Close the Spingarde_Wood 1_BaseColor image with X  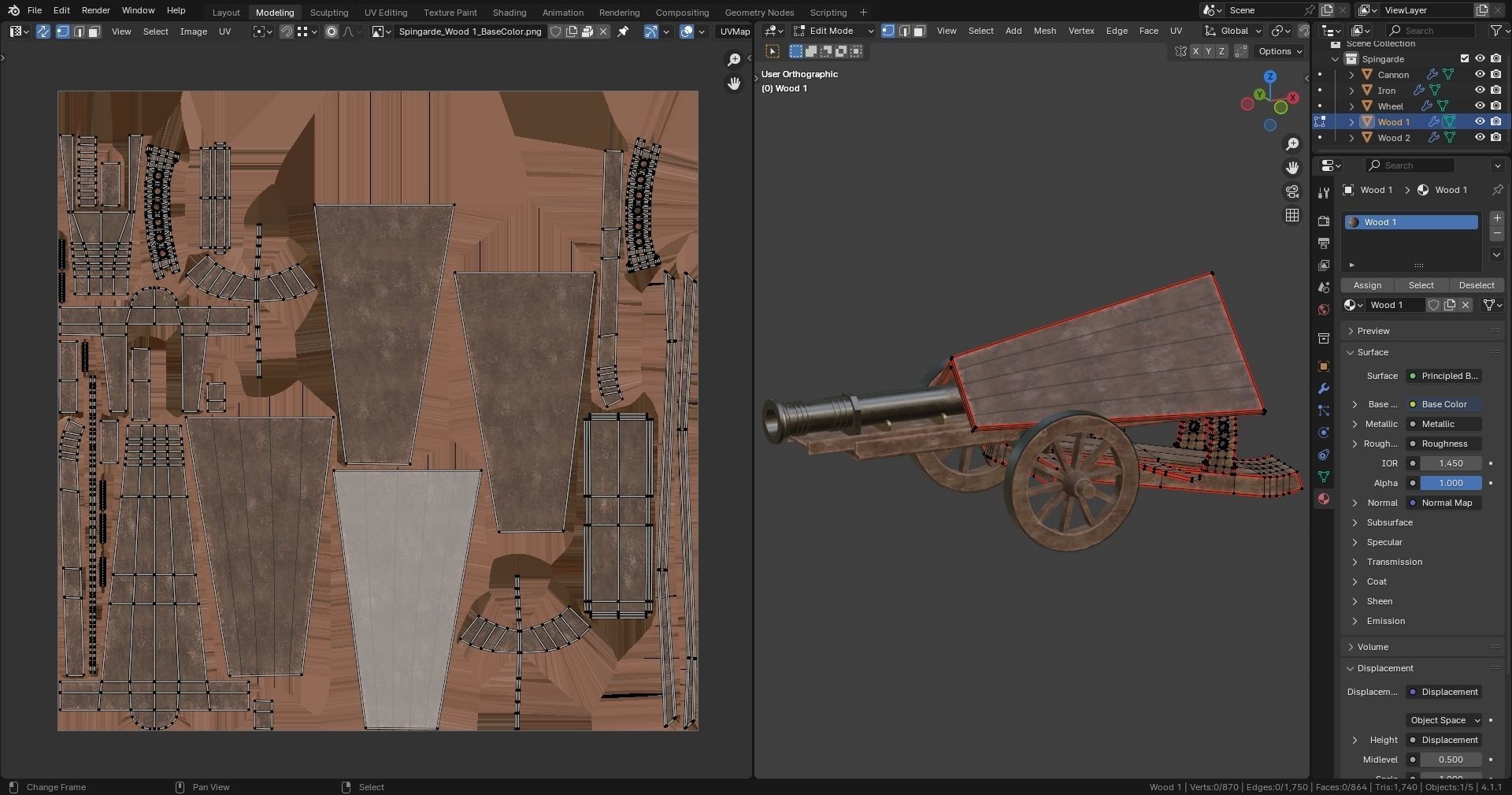tap(603, 32)
